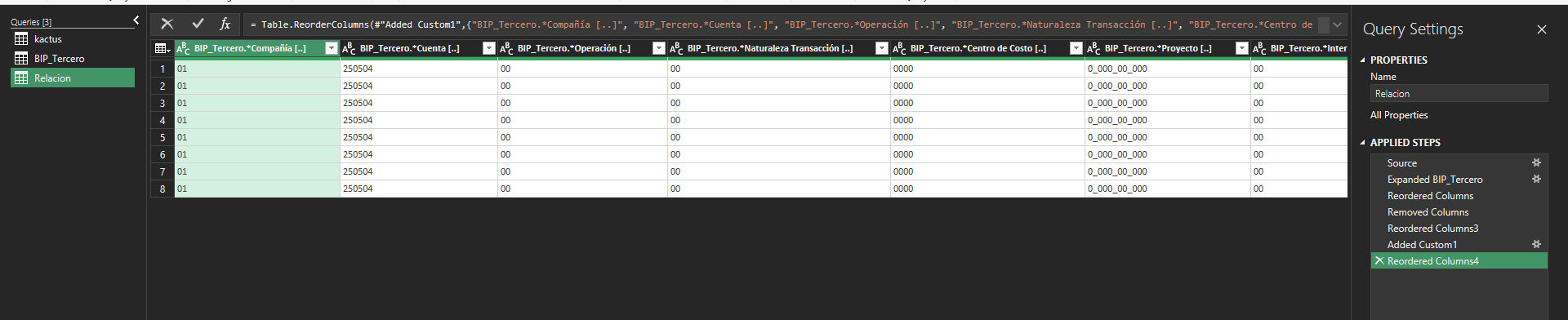Select row number 8 header
Viewport: 1568px width, 320px height.
[163, 189]
